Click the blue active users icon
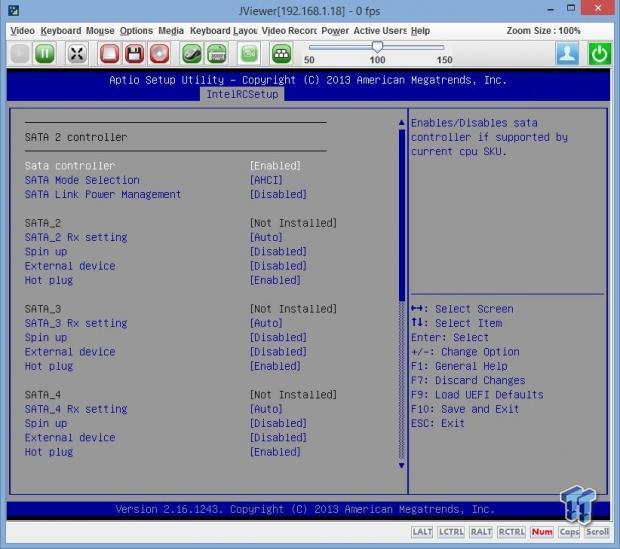This screenshot has height=549, width=620. 567,53
